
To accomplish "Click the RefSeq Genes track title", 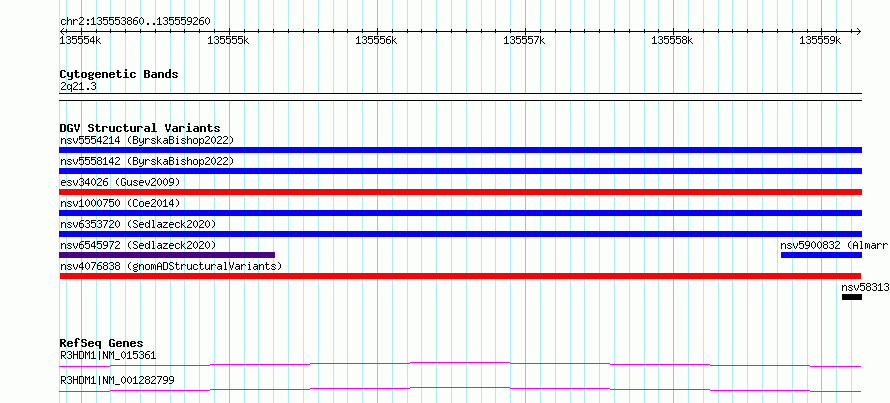I will (x=101, y=343).
